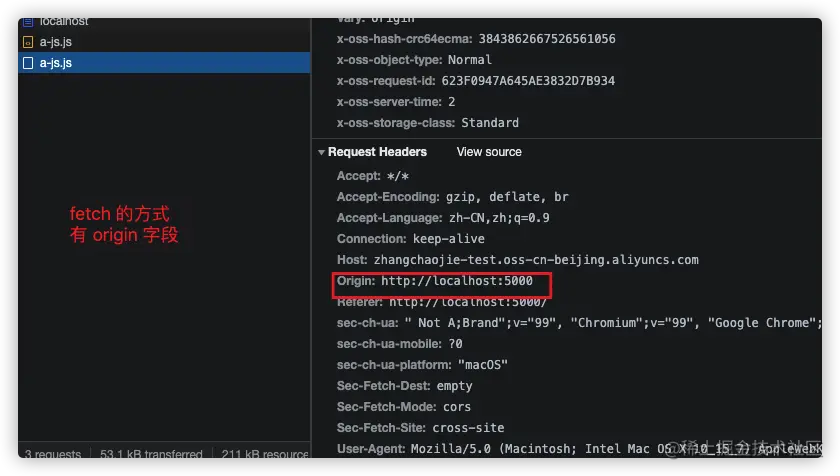This screenshot has height=476, width=840.
Task: Click 211 kB resources status entry
Action: [x=265, y=454]
